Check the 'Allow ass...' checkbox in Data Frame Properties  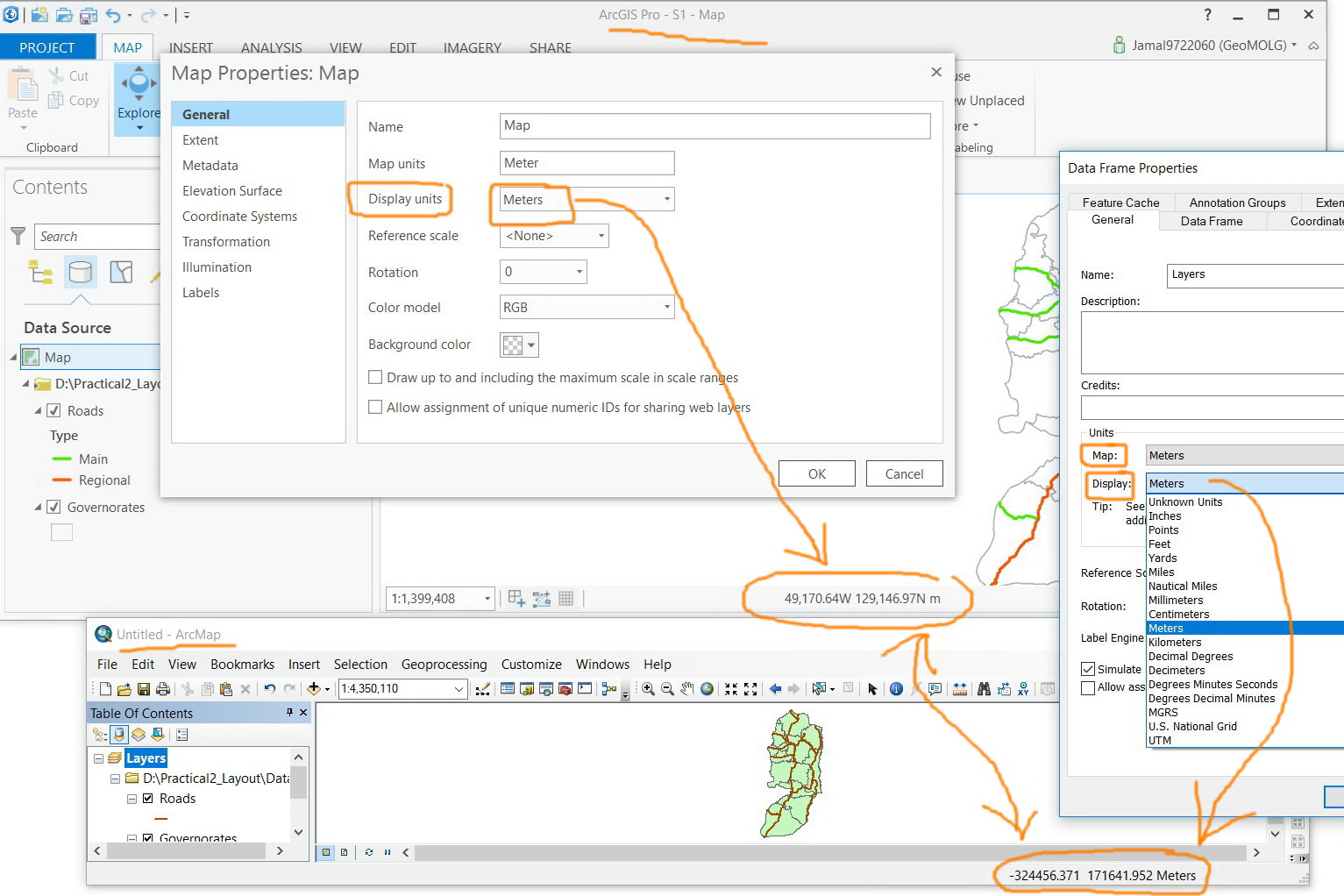pos(1088,687)
